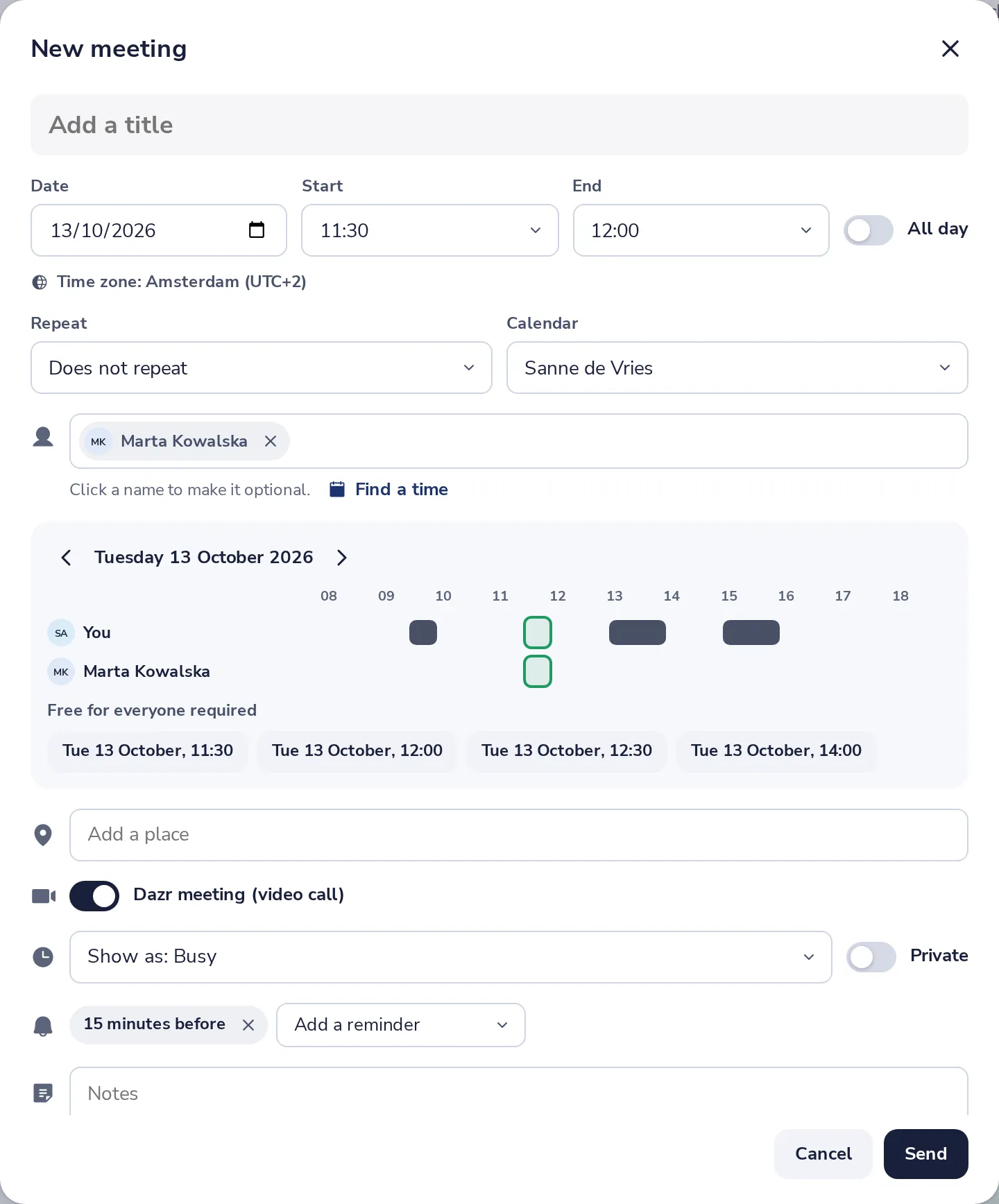Choose the Tue 13 October, 14:00 slot
This screenshot has height=1204, width=999.
pos(776,751)
